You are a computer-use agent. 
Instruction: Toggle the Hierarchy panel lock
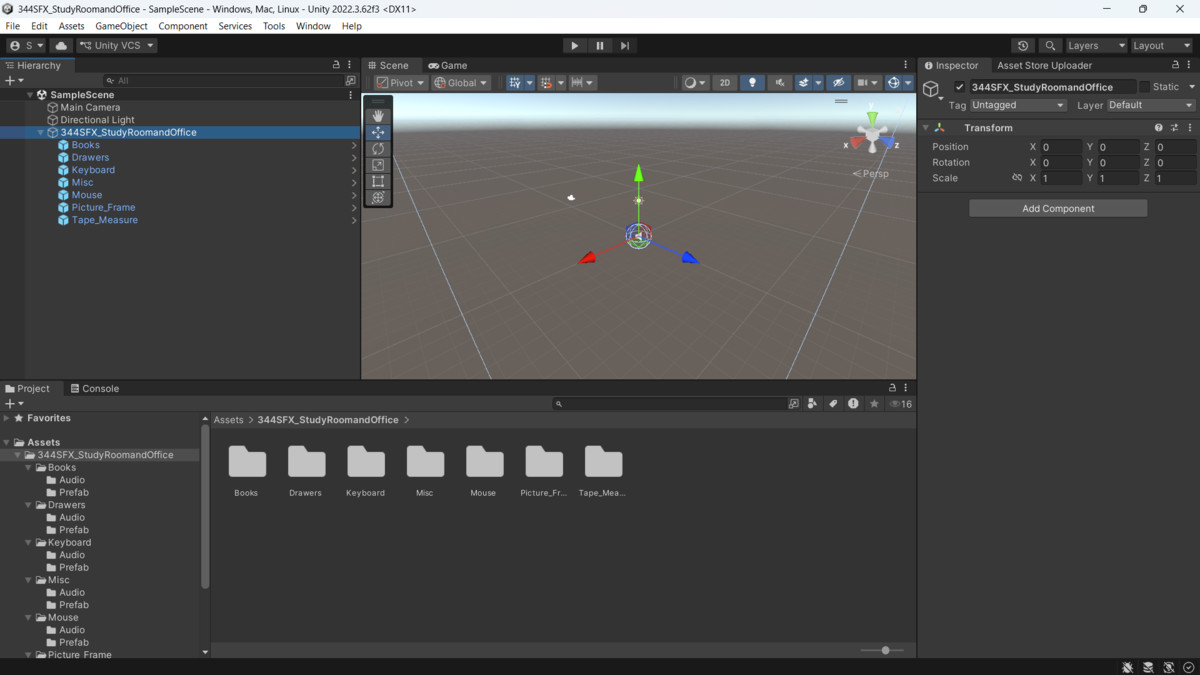[336, 65]
